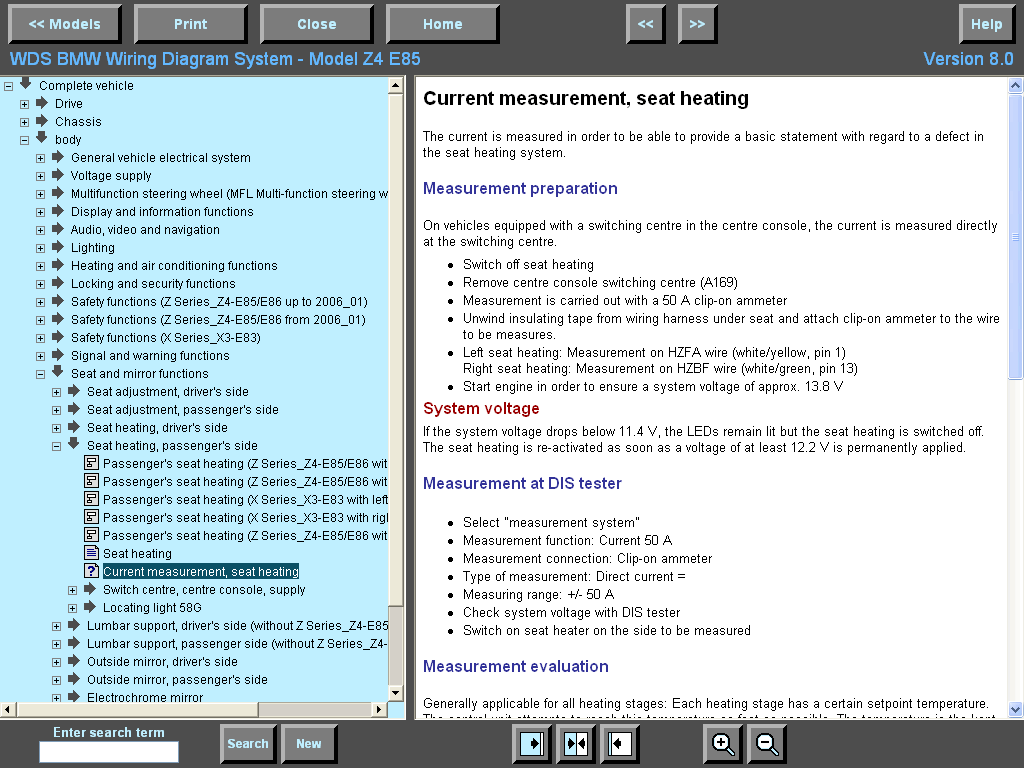Click the split panes evenly icon
The width and height of the screenshot is (1024, 768).
point(575,743)
